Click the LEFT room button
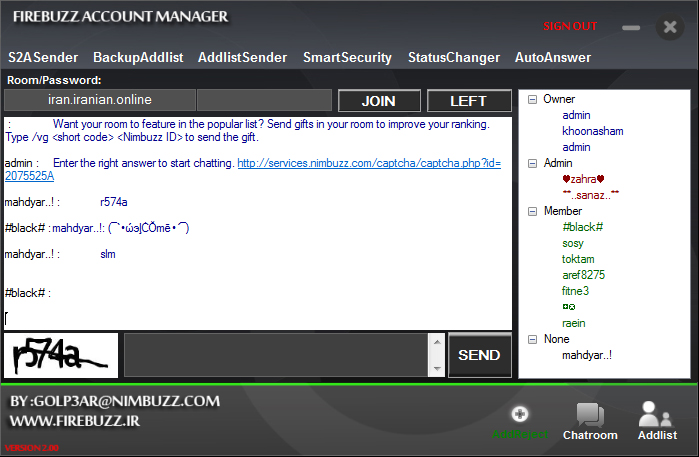699x457 pixels. [469, 101]
